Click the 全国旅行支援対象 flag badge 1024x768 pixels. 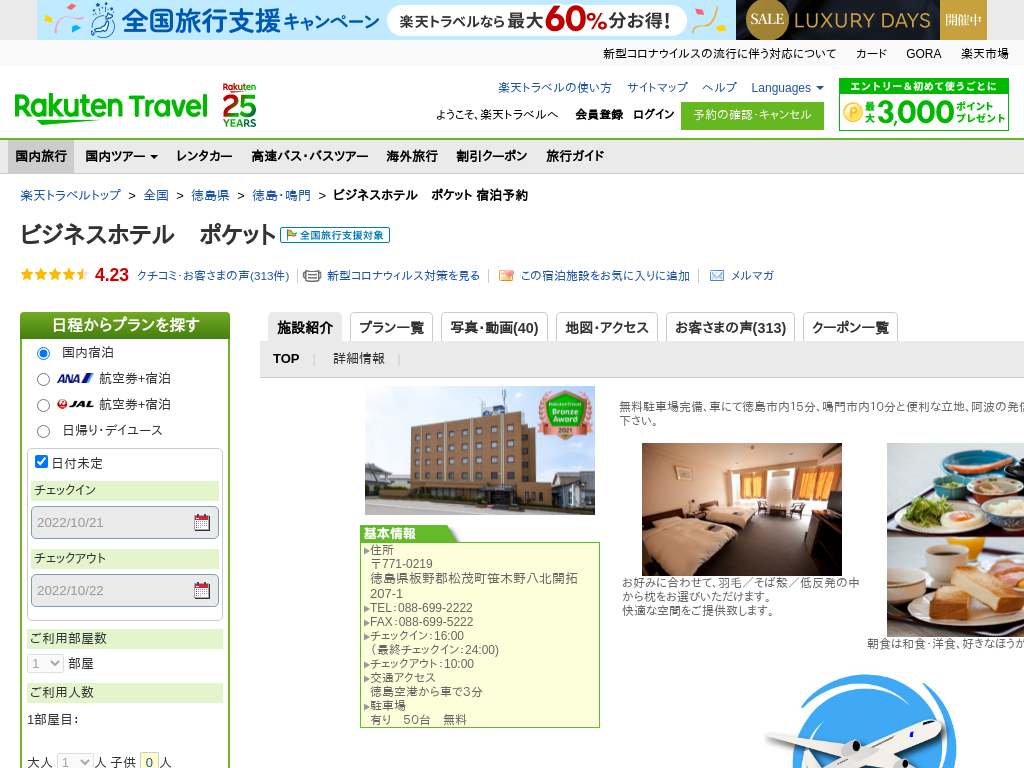point(335,235)
